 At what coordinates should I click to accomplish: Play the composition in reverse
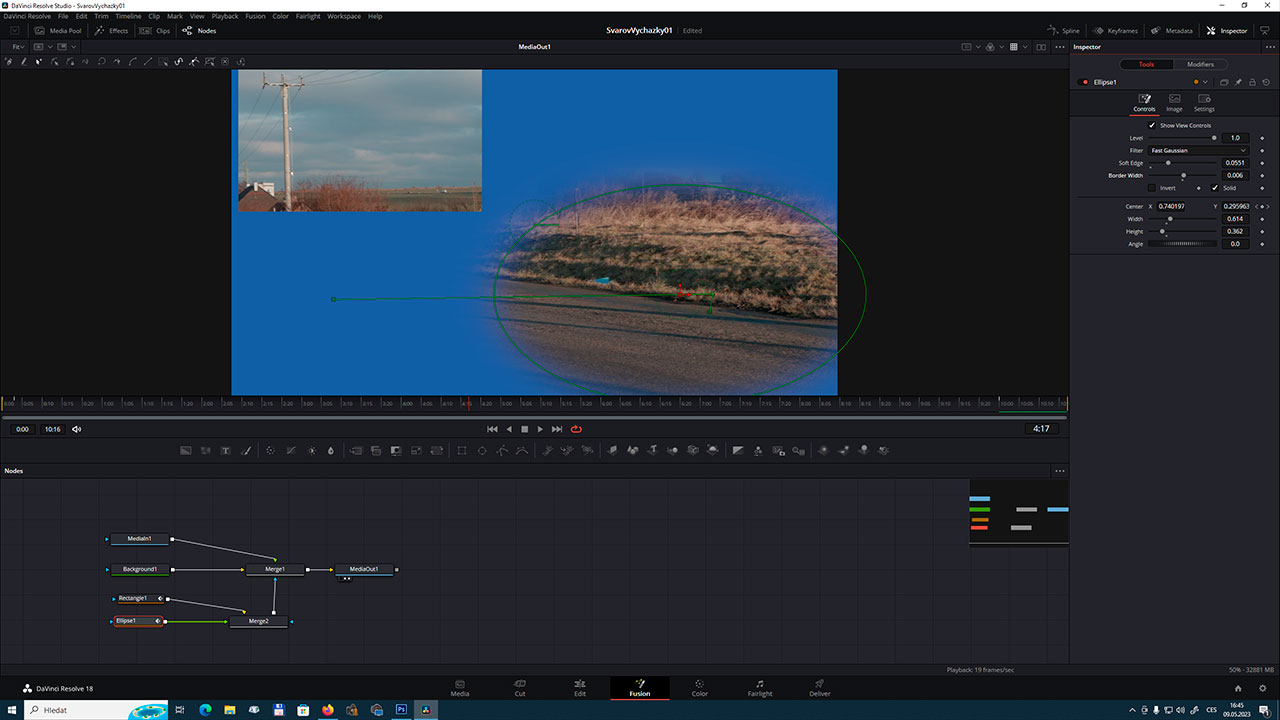[x=509, y=429]
